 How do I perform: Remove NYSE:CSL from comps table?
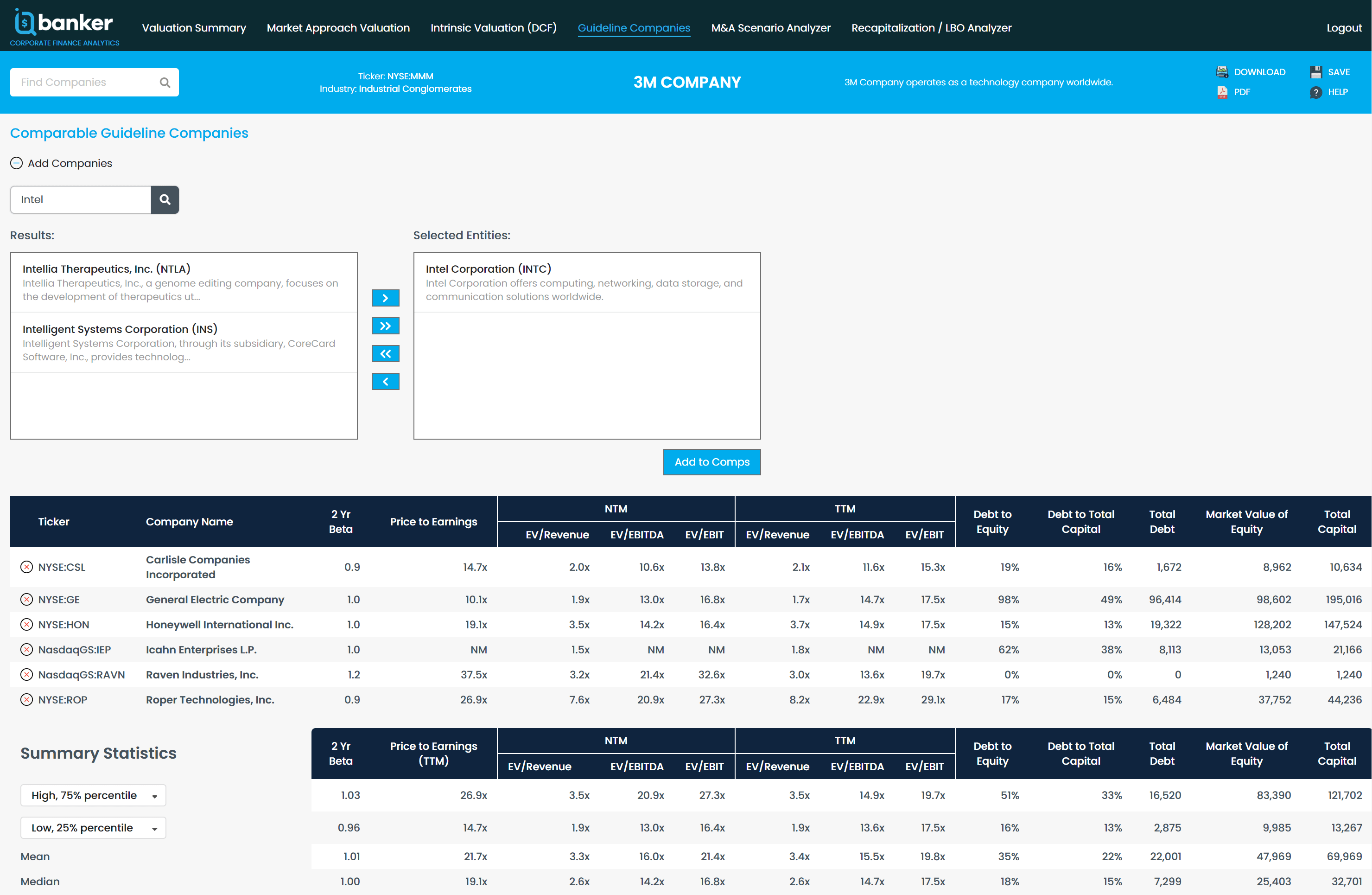[26, 567]
